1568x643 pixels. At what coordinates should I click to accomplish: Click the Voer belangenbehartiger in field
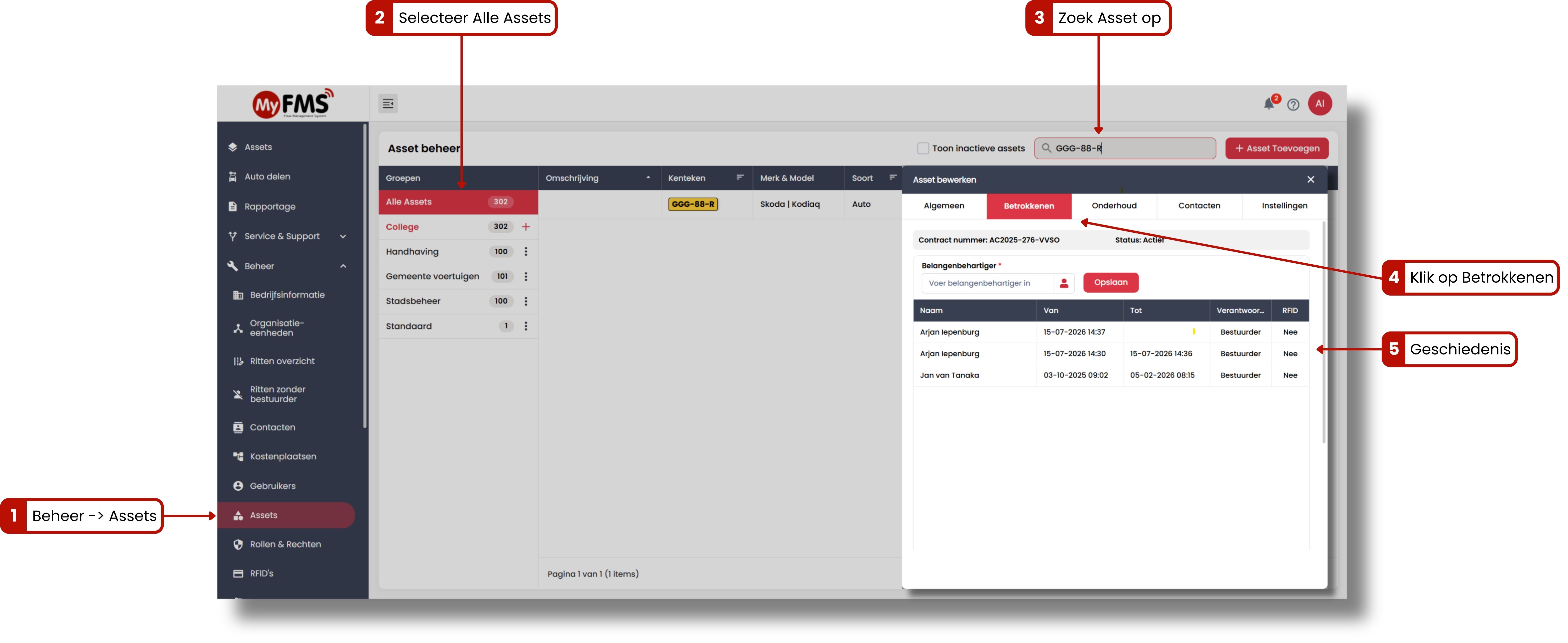click(987, 283)
